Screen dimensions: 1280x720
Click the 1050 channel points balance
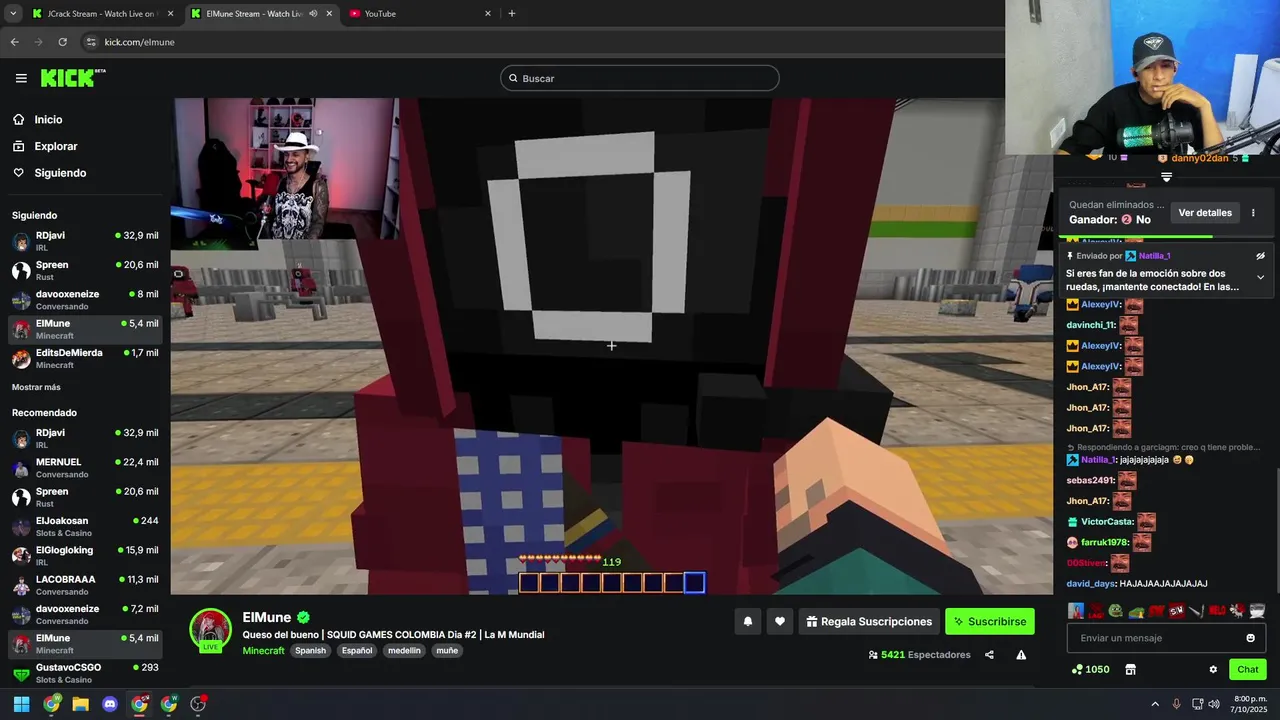click(x=1090, y=669)
